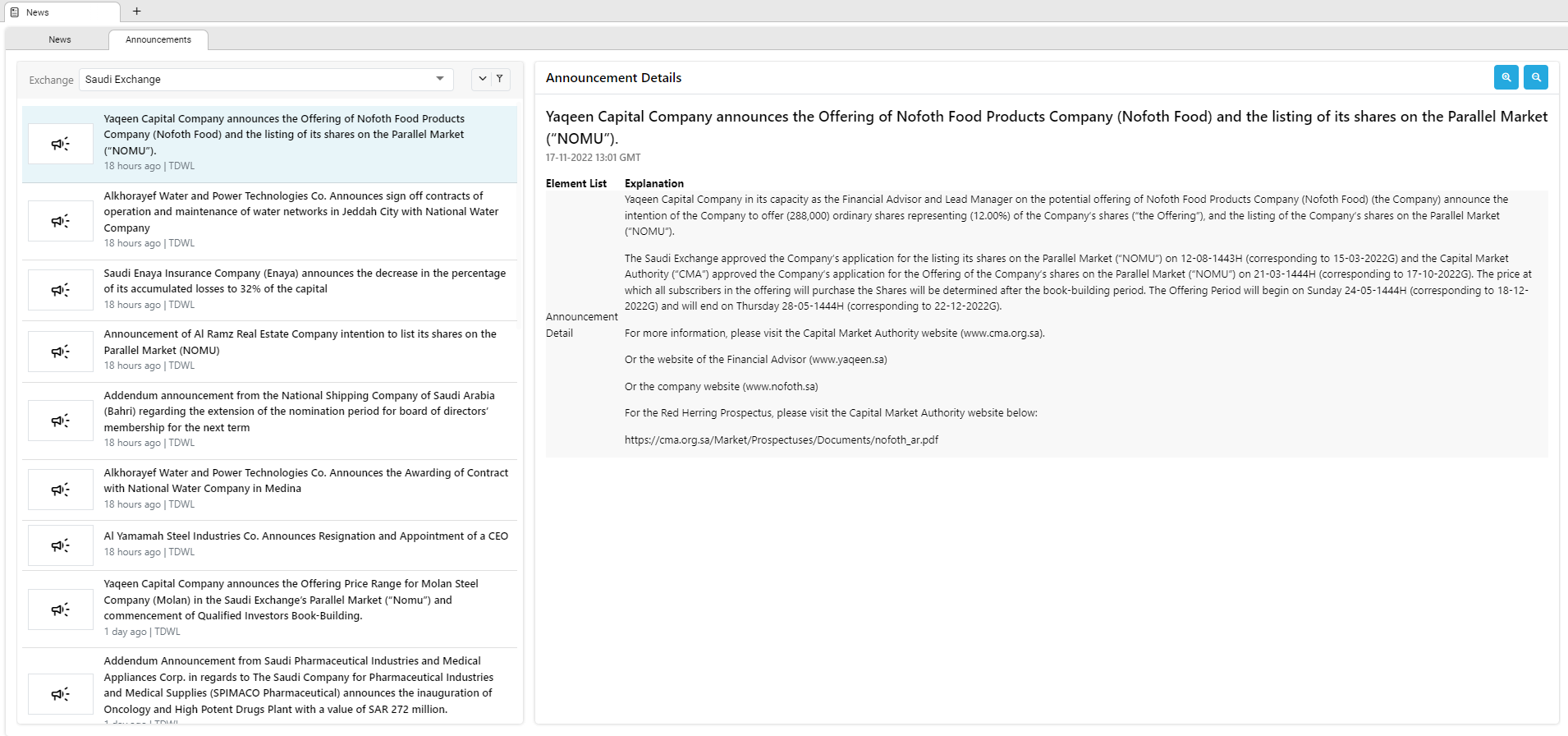Open SPIMACO Pharmaceutical plant inauguration announcement
The height and width of the screenshot is (736, 1568).
pyautogui.click(x=269, y=687)
